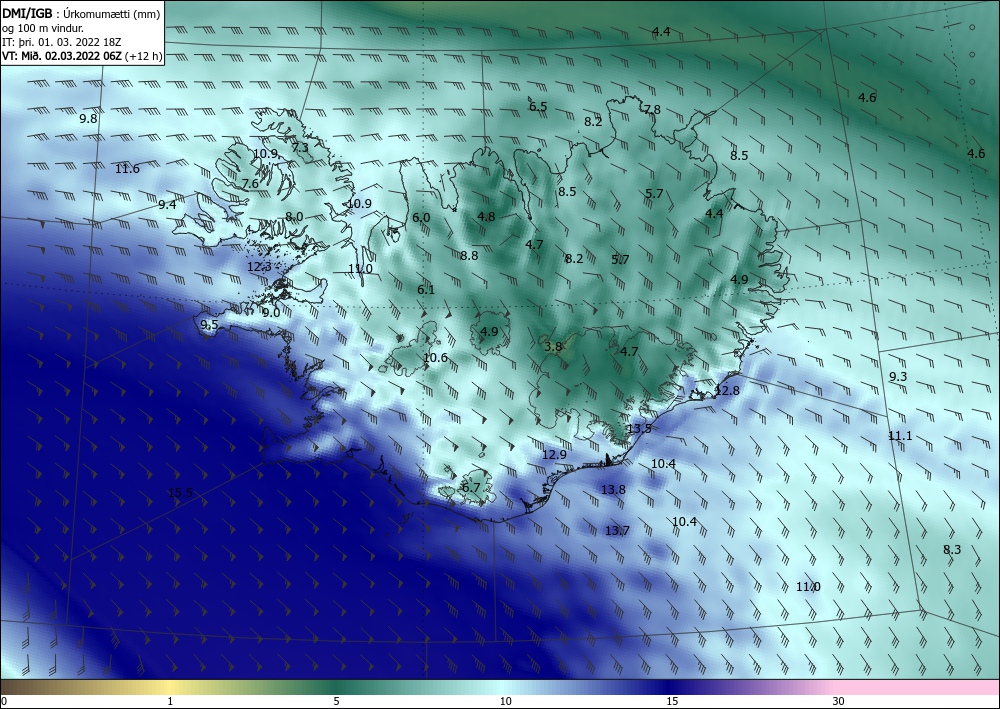Click the 'og 100 m vindur.' legend line
Viewport: 1000px width, 709px height.
(43, 28)
